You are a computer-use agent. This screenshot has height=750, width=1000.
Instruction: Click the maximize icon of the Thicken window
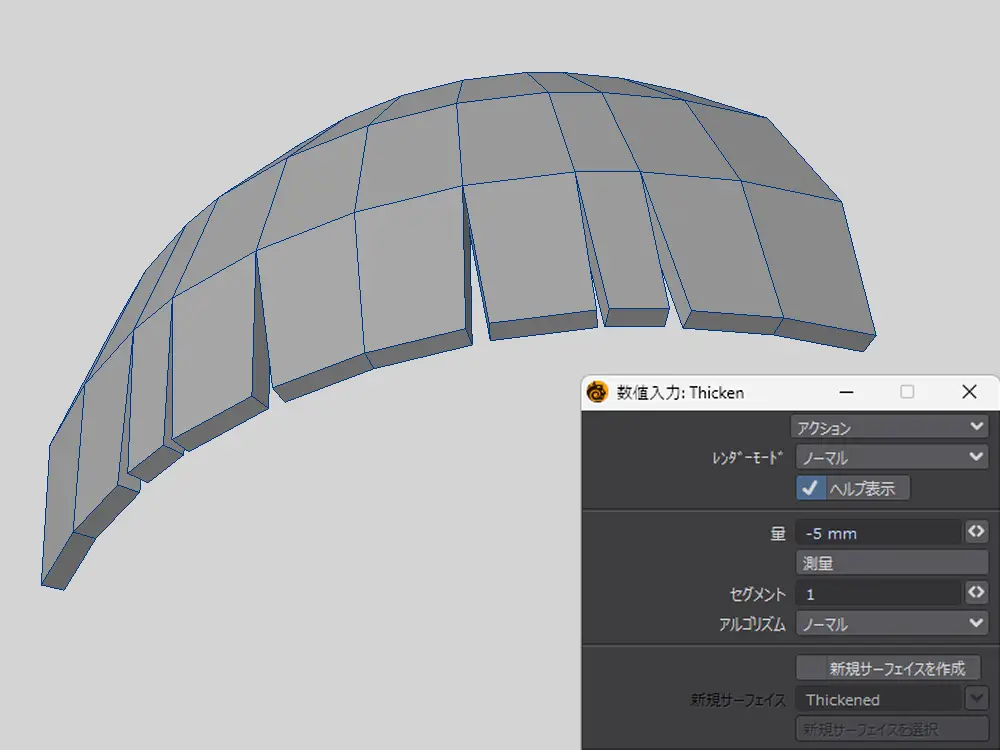pyautogui.click(x=907, y=392)
